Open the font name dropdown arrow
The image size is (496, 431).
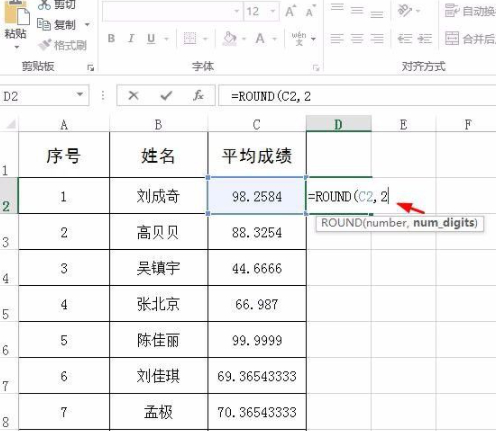tap(236, 11)
